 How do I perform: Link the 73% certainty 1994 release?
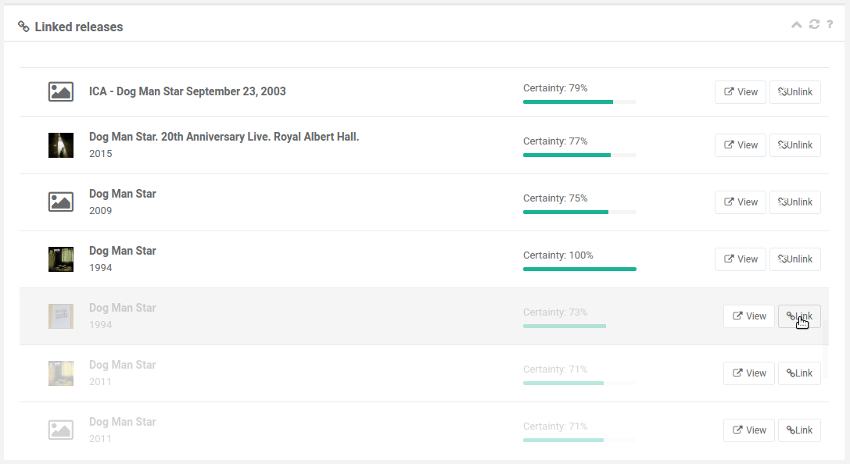click(x=799, y=316)
